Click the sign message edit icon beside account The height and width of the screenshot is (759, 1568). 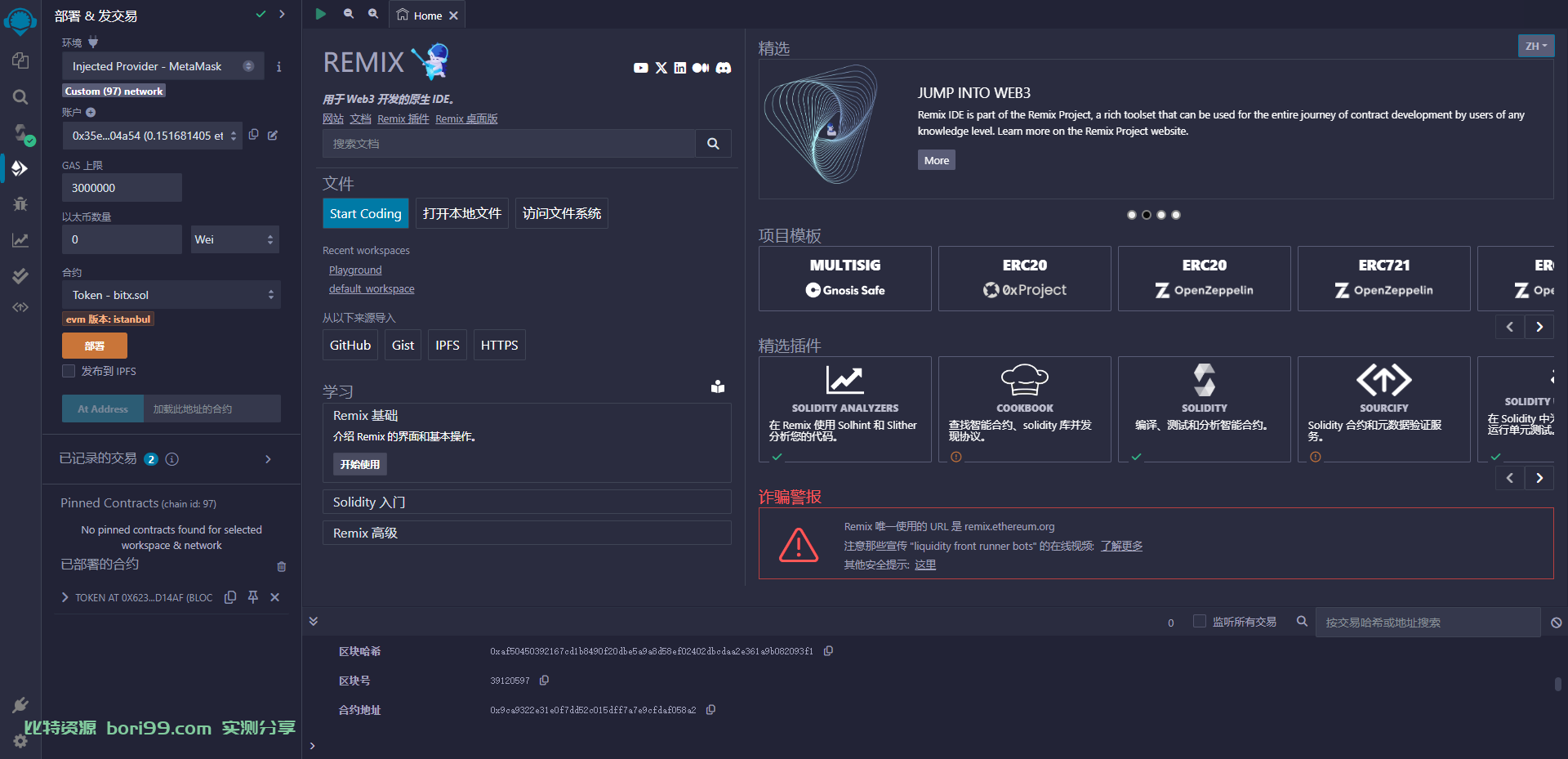(x=273, y=135)
